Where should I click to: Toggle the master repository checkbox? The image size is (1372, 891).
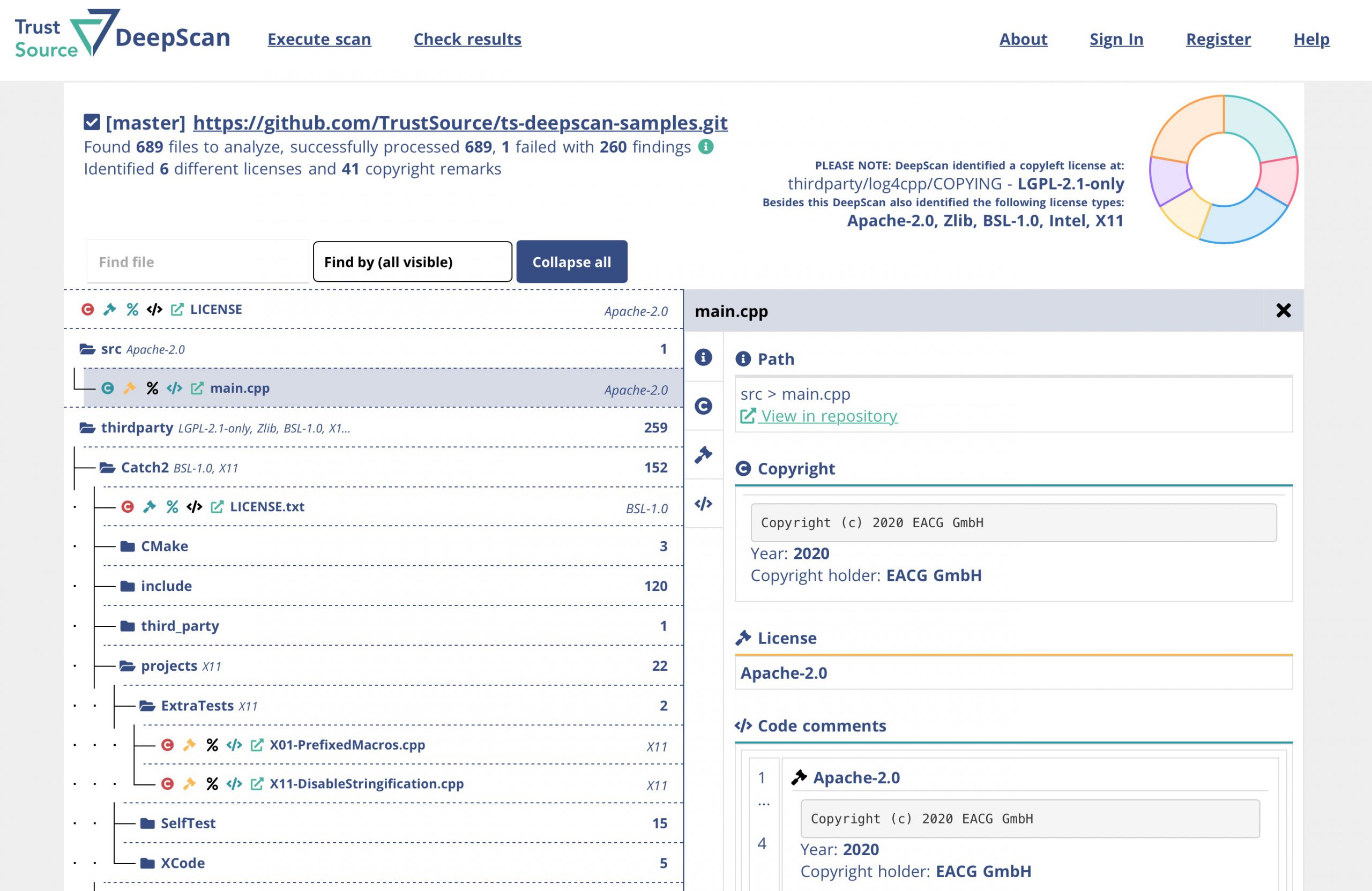[92, 122]
